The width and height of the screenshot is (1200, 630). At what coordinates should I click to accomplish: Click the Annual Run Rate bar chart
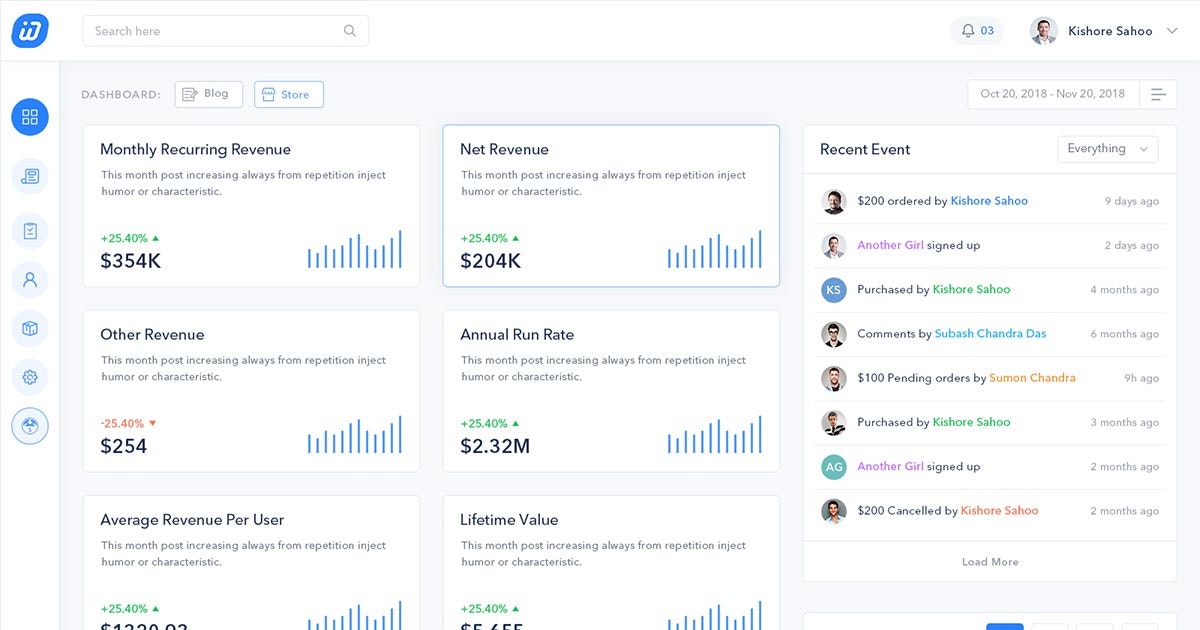tap(715, 435)
